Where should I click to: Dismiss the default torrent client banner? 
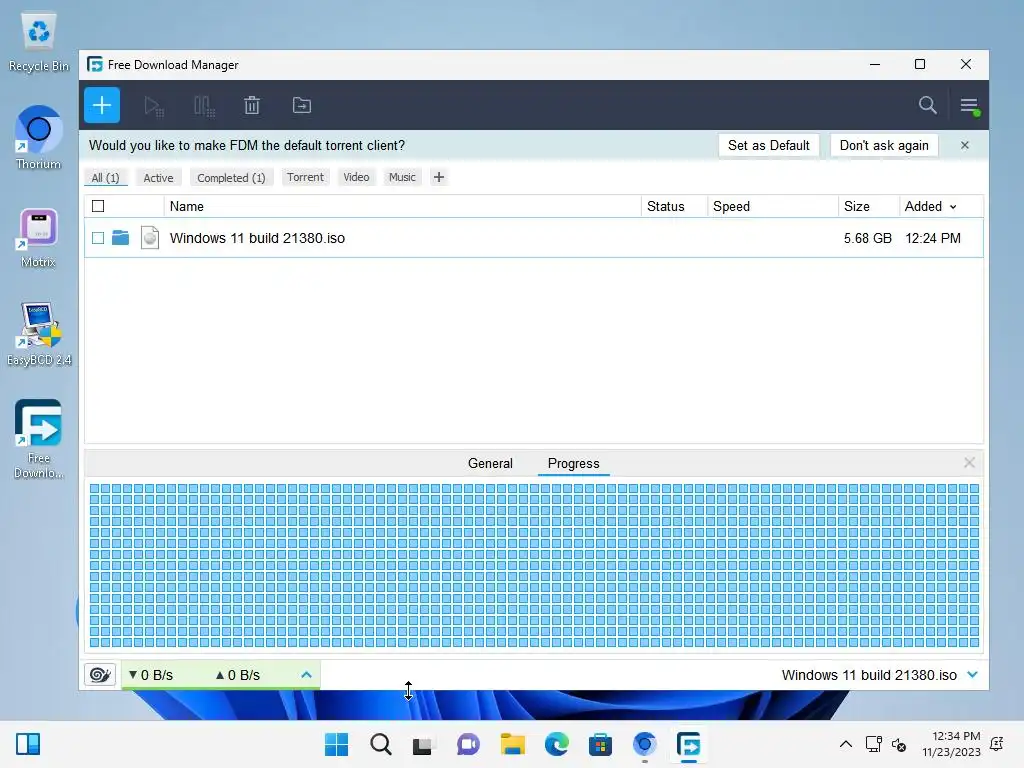(x=965, y=145)
